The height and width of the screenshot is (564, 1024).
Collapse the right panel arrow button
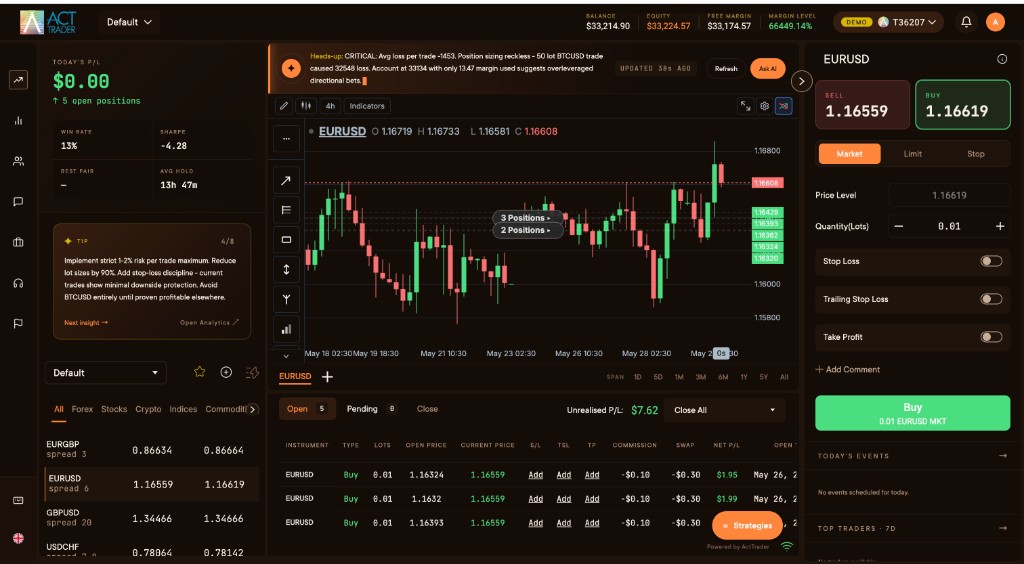pyautogui.click(x=801, y=81)
